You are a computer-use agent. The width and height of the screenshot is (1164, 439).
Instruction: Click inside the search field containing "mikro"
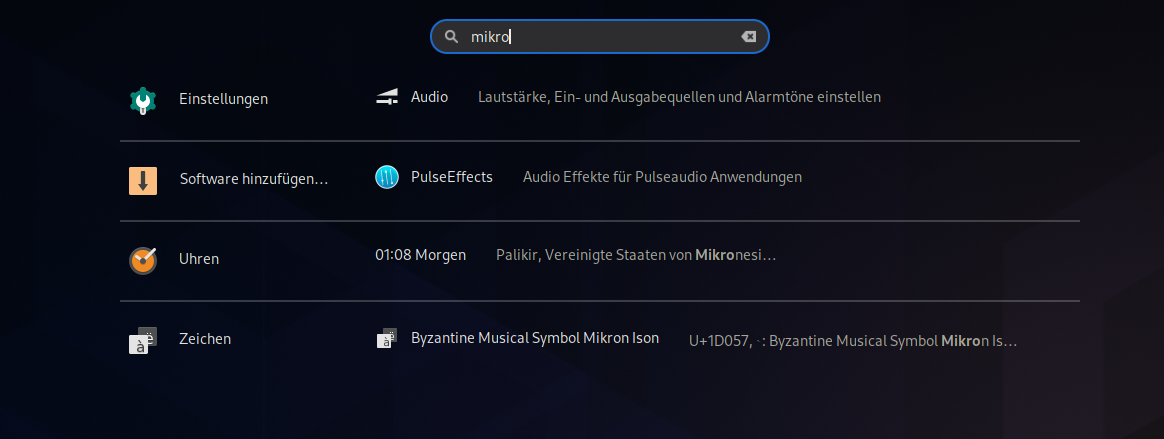(x=600, y=36)
